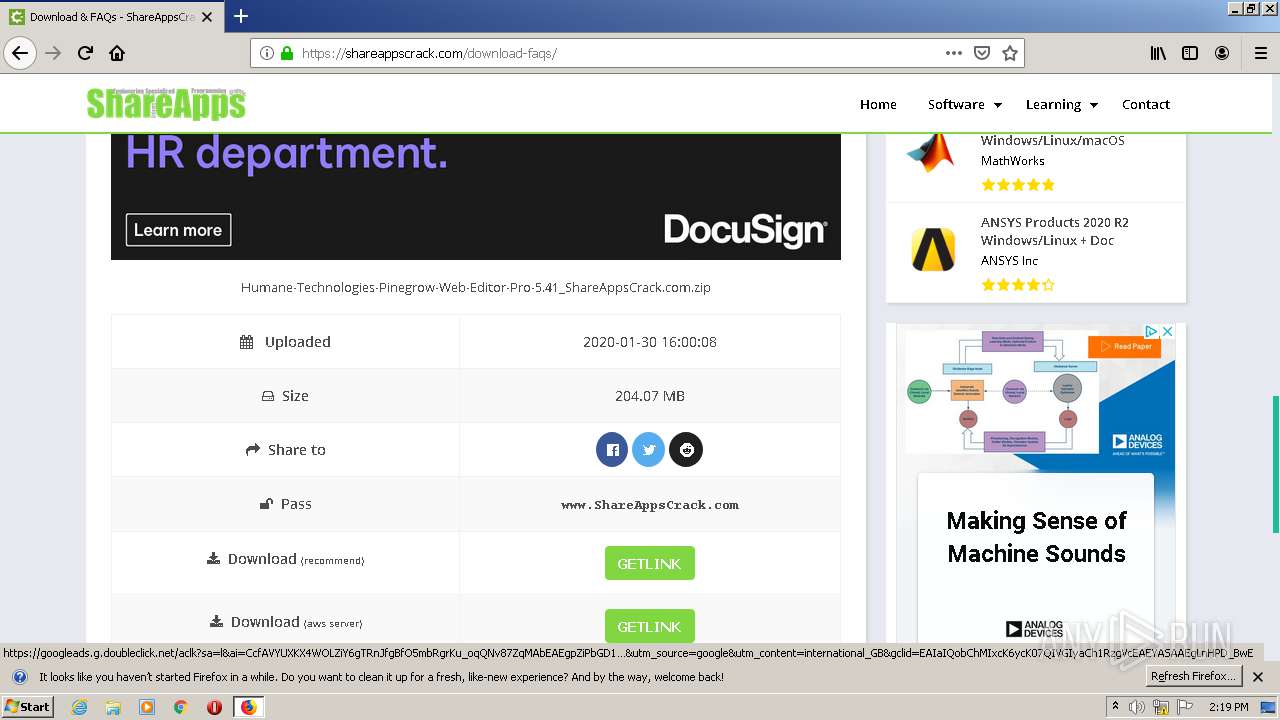Screen dimensions: 1280x720
Task: Click the upload date 2020-01-30 16:00:08
Action: tap(650, 342)
